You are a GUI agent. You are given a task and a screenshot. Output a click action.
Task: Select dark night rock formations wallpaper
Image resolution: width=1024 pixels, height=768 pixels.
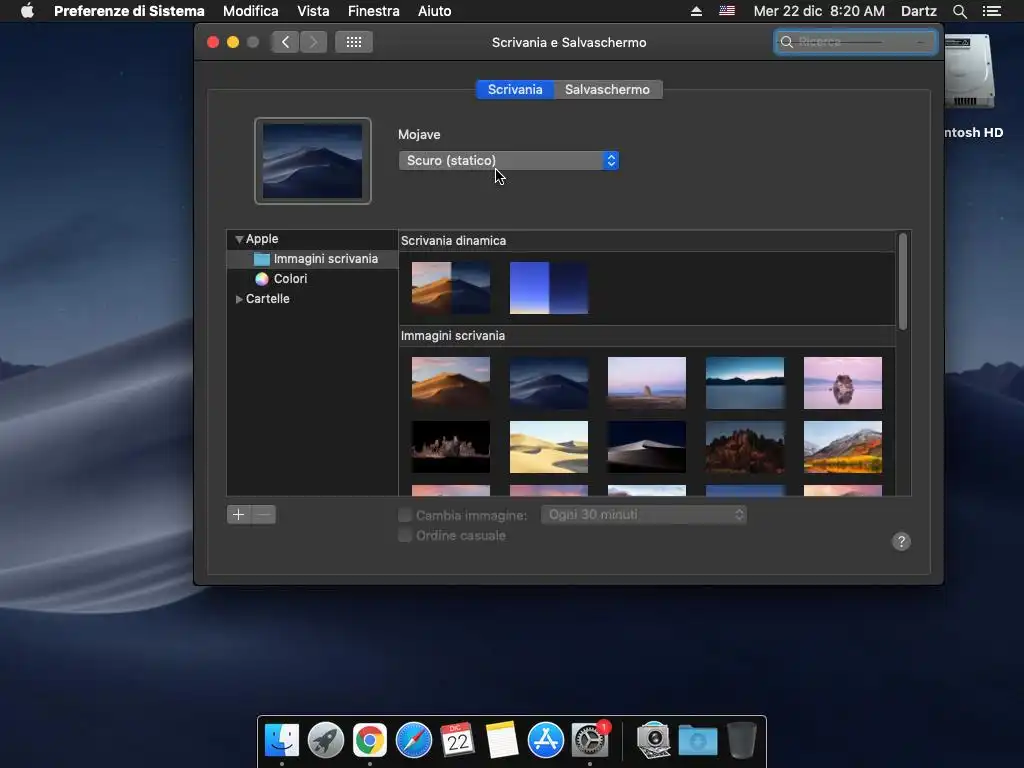coord(451,447)
